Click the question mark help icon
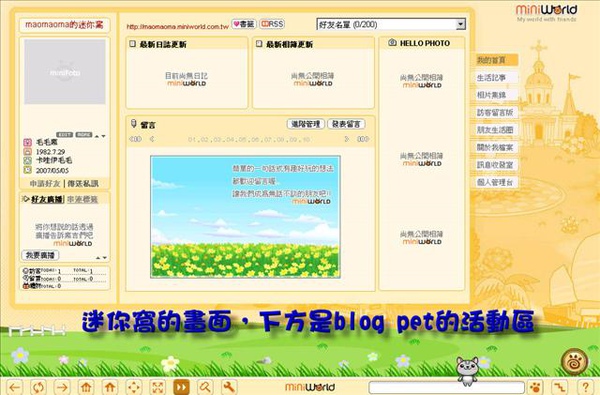This screenshot has width=600, height=395. pyautogui.click(x=585, y=387)
